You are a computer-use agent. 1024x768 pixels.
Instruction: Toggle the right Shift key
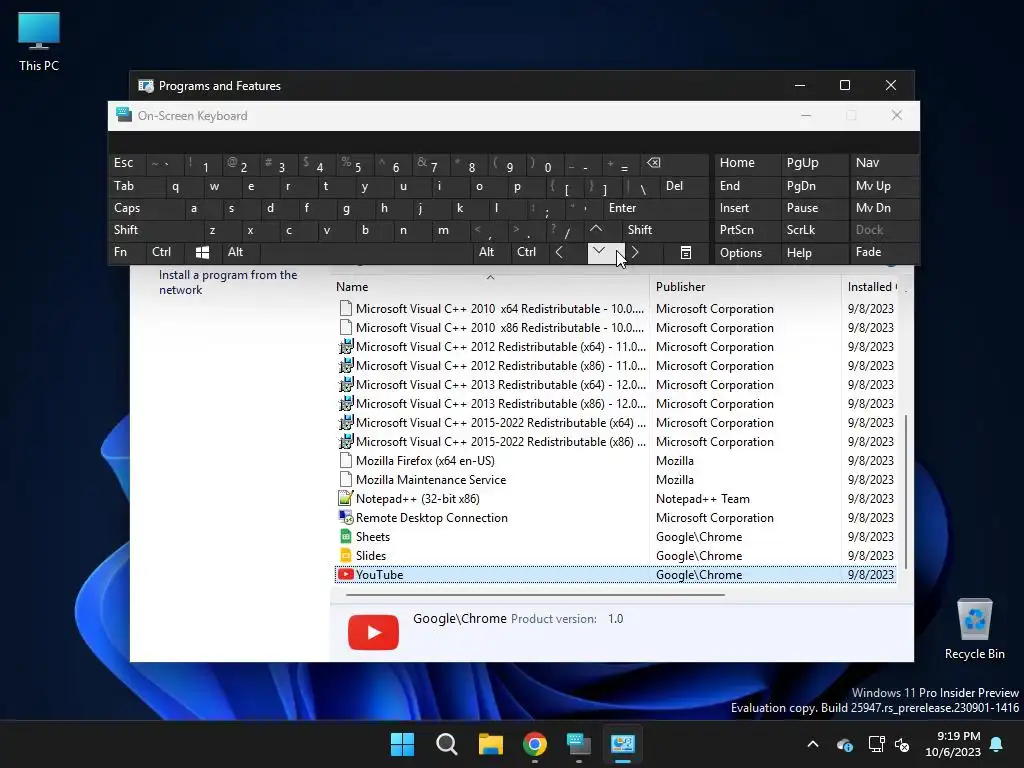(x=665, y=230)
